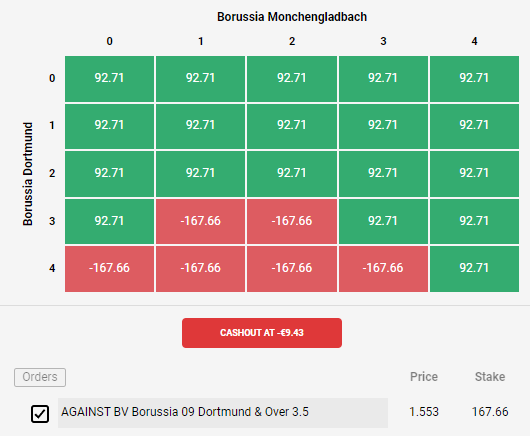The height and width of the screenshot is (436, 530).
Task: Select score cell Dortmund 0 - Monchengladbach 0
Action: pos(110,79)
